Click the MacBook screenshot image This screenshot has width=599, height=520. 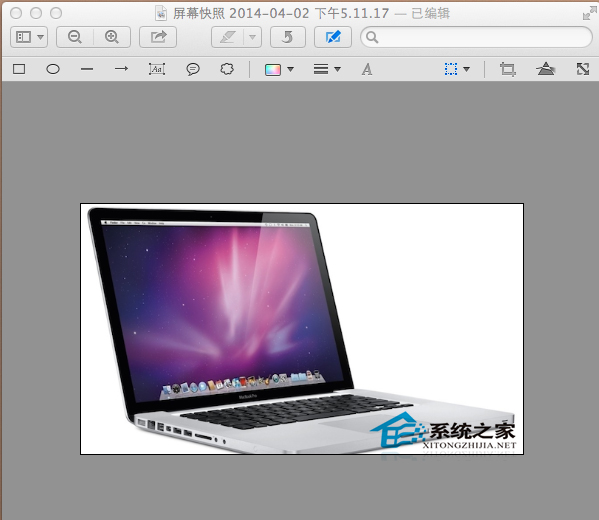(x=302, y=329)
